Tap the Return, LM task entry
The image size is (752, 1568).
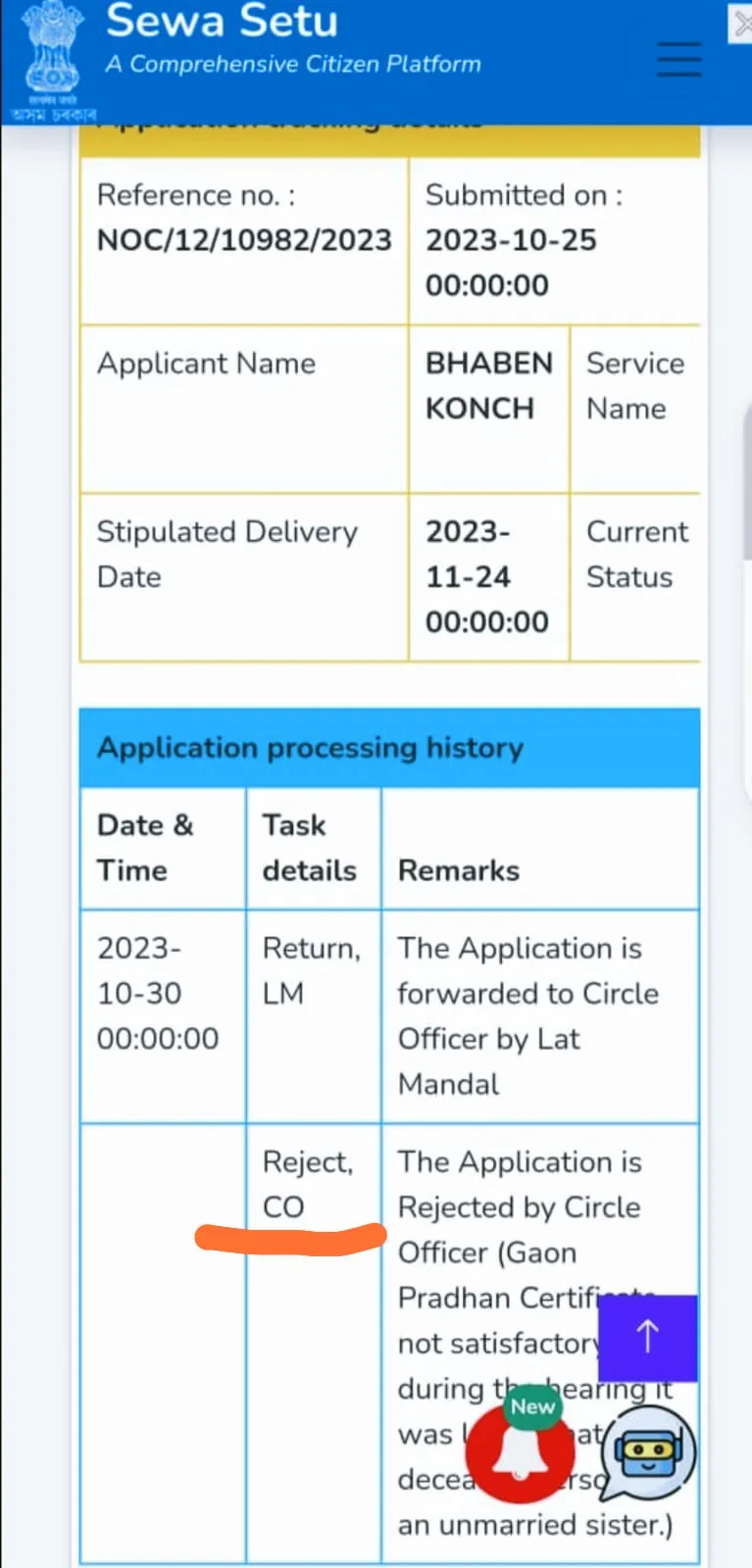coord(312,970)
